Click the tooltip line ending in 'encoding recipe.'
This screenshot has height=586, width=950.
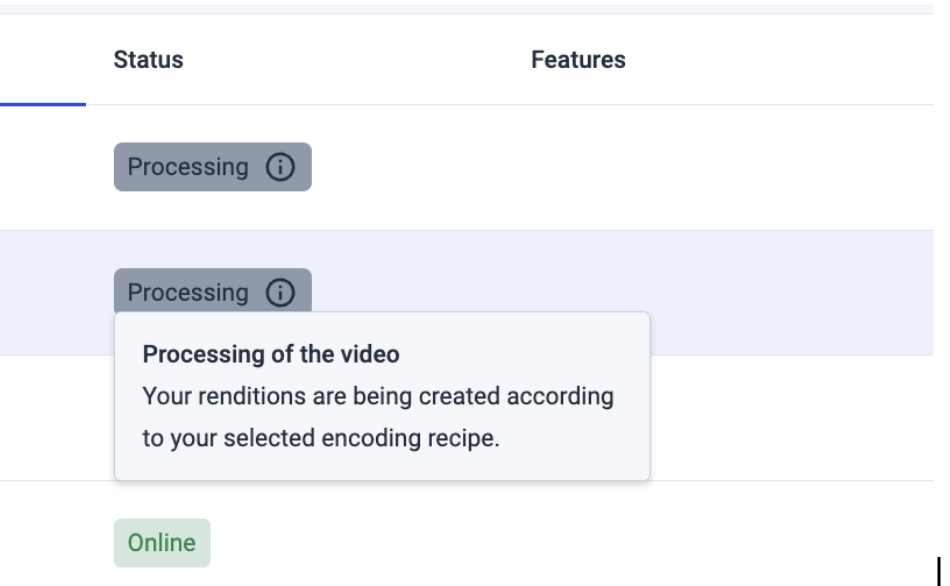tap(321, 438)
